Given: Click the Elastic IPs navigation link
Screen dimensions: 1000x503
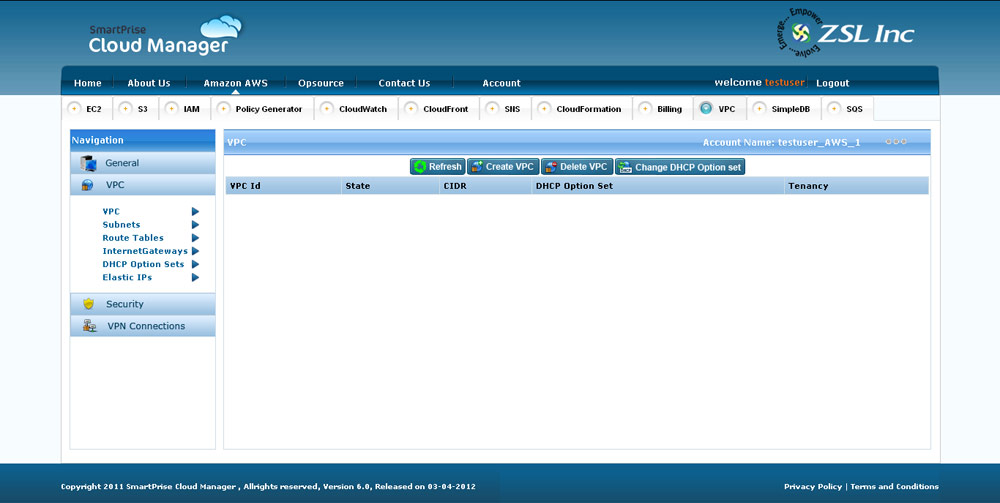Looking at the screenshot, I should click(x=127, y=277).
